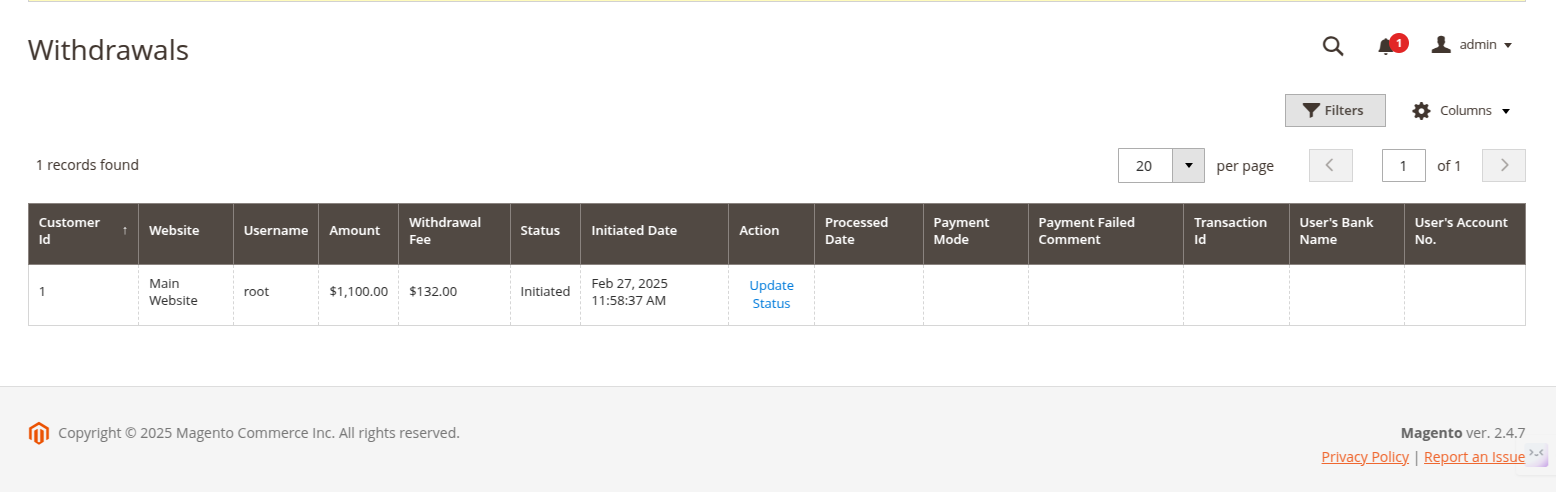Expand the Columns dropdown arrow
The image size is (1556, 492).
1506,111
